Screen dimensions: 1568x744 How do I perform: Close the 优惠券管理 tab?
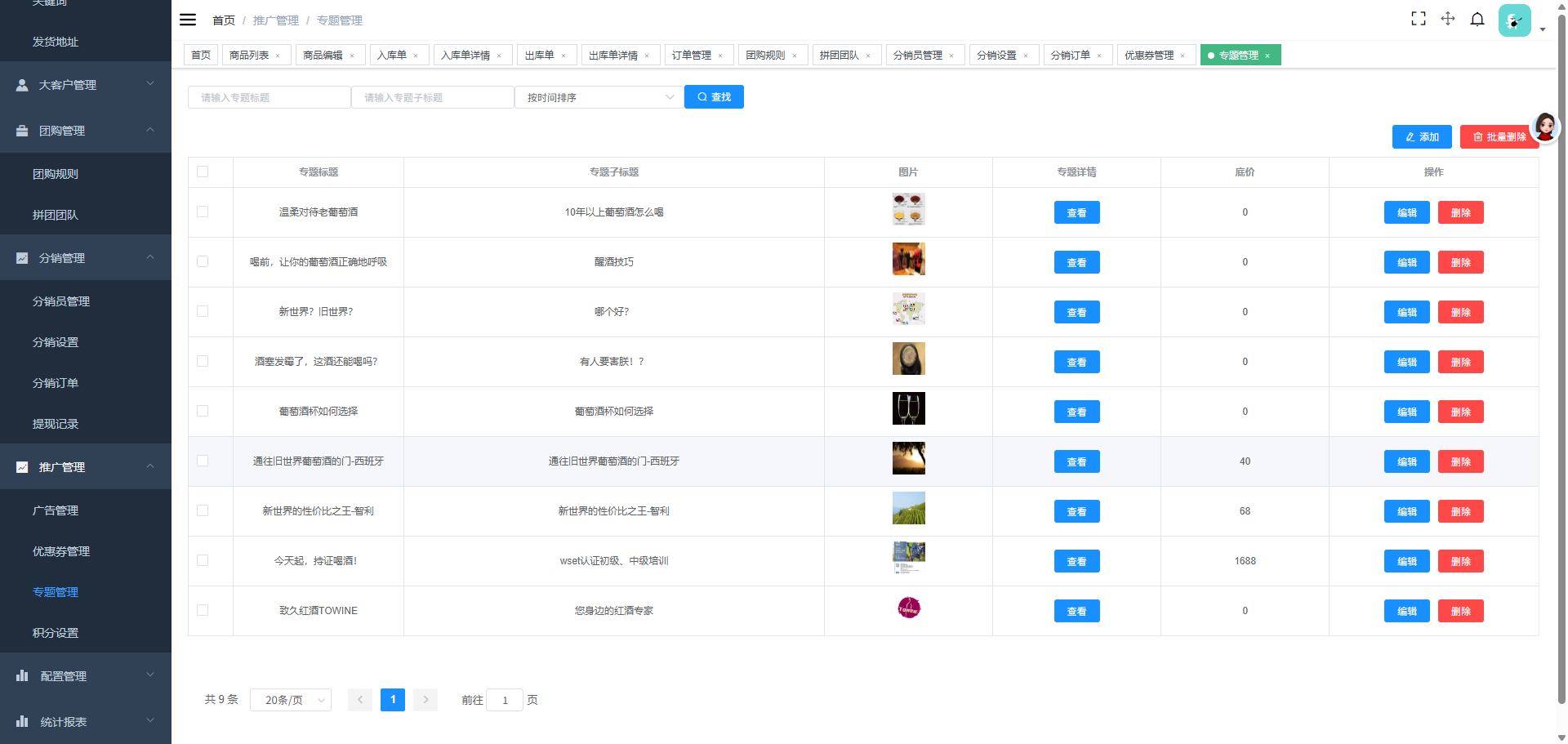coord(1183,56)
